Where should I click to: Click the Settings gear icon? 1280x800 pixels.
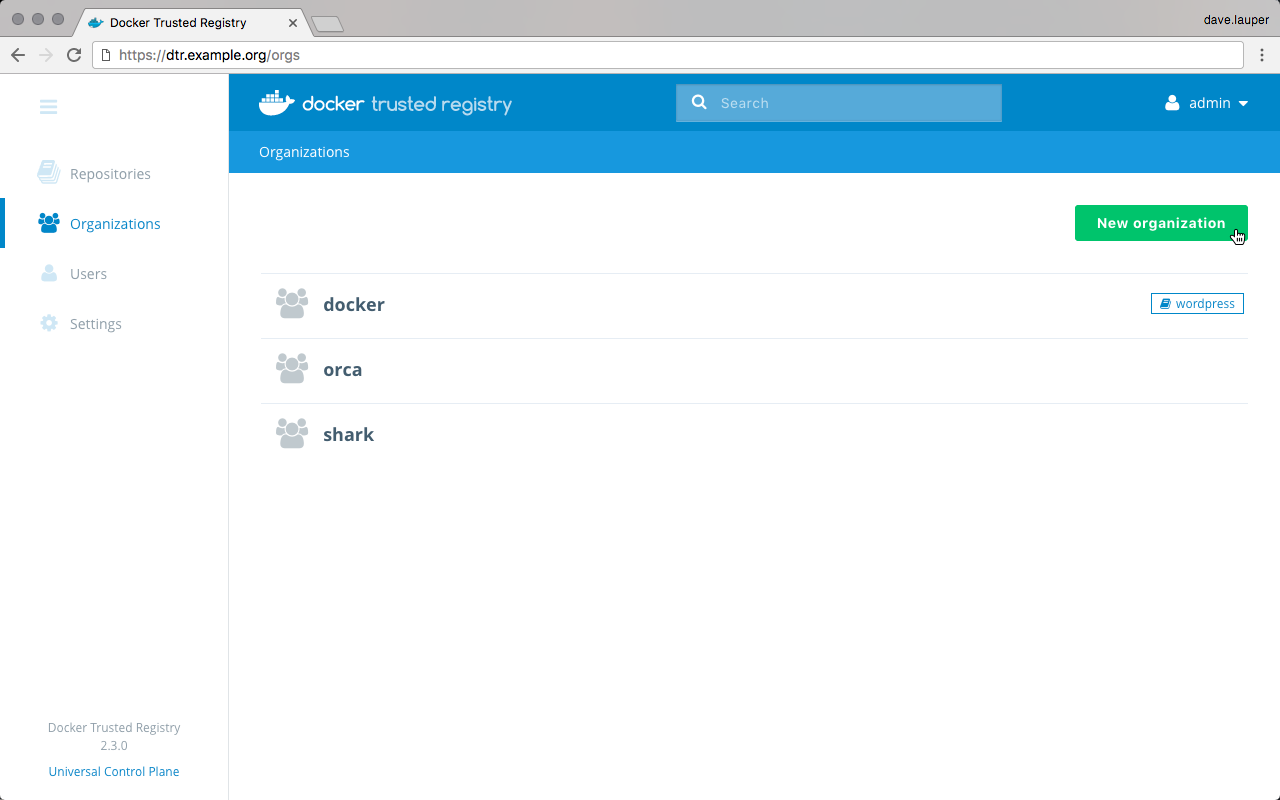48,323
